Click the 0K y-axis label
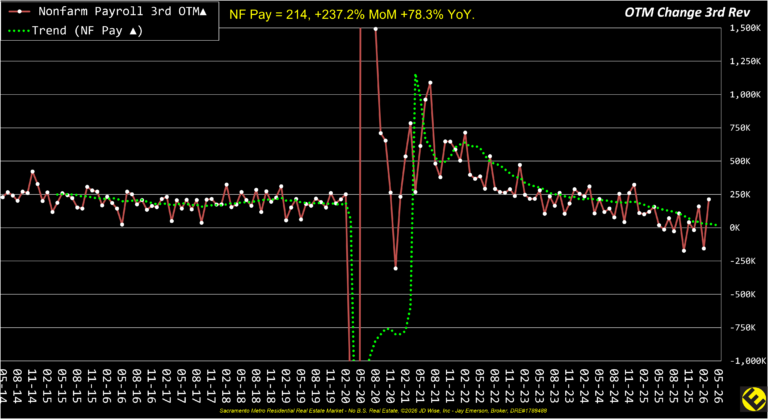 [735, 228]
